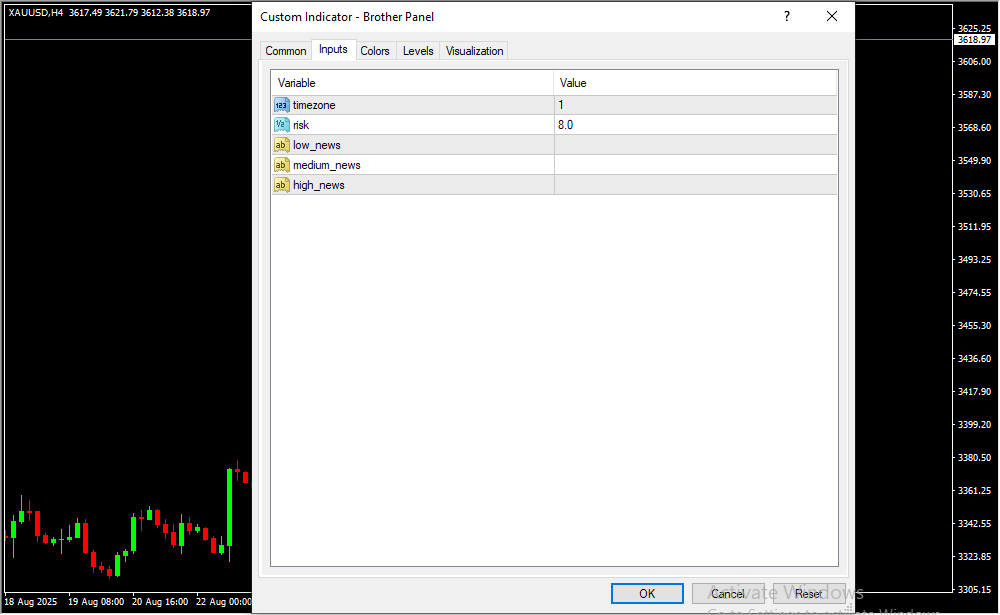The width and height of the screenshot is (1000, 615).
Task: Open the Colors tab
Action: pyautogui.click(x=375, y=51)
